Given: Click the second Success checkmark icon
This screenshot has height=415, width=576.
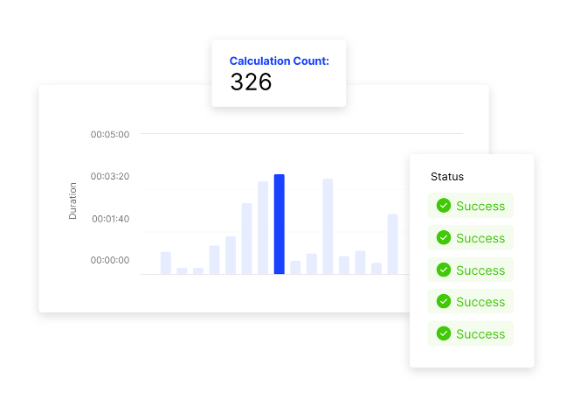Looking at the screenshot, I should tap(443, 238).
